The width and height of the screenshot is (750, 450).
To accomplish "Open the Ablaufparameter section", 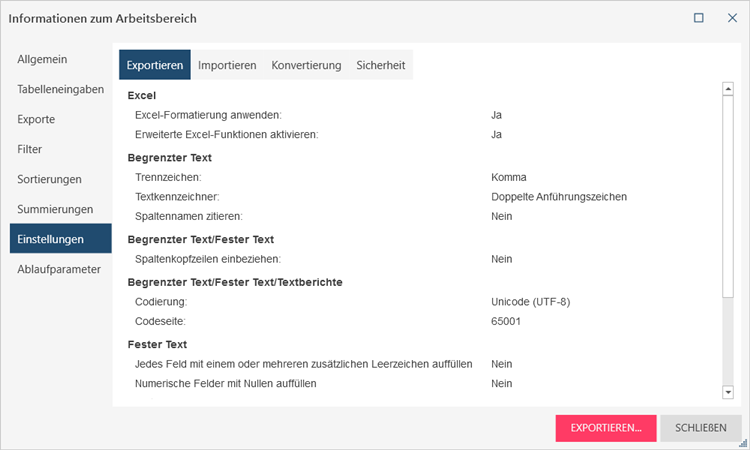I will (59, 269).
